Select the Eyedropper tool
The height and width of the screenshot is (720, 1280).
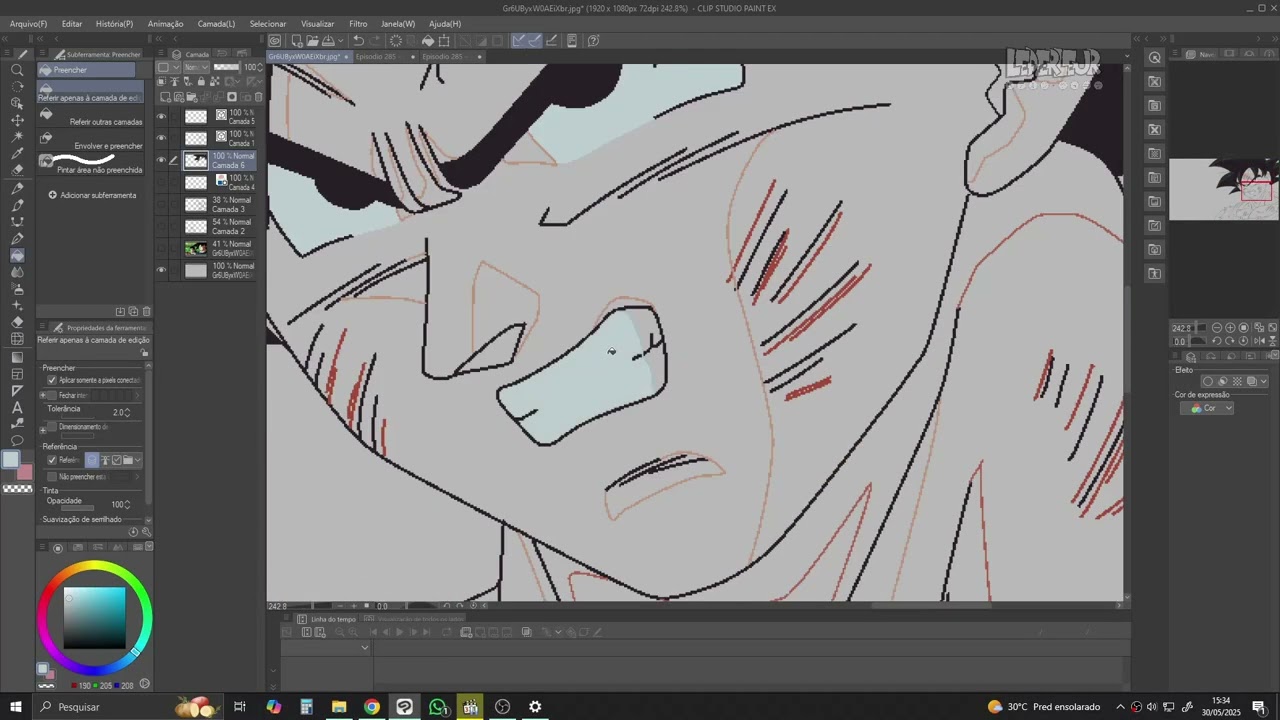[17, 155]
